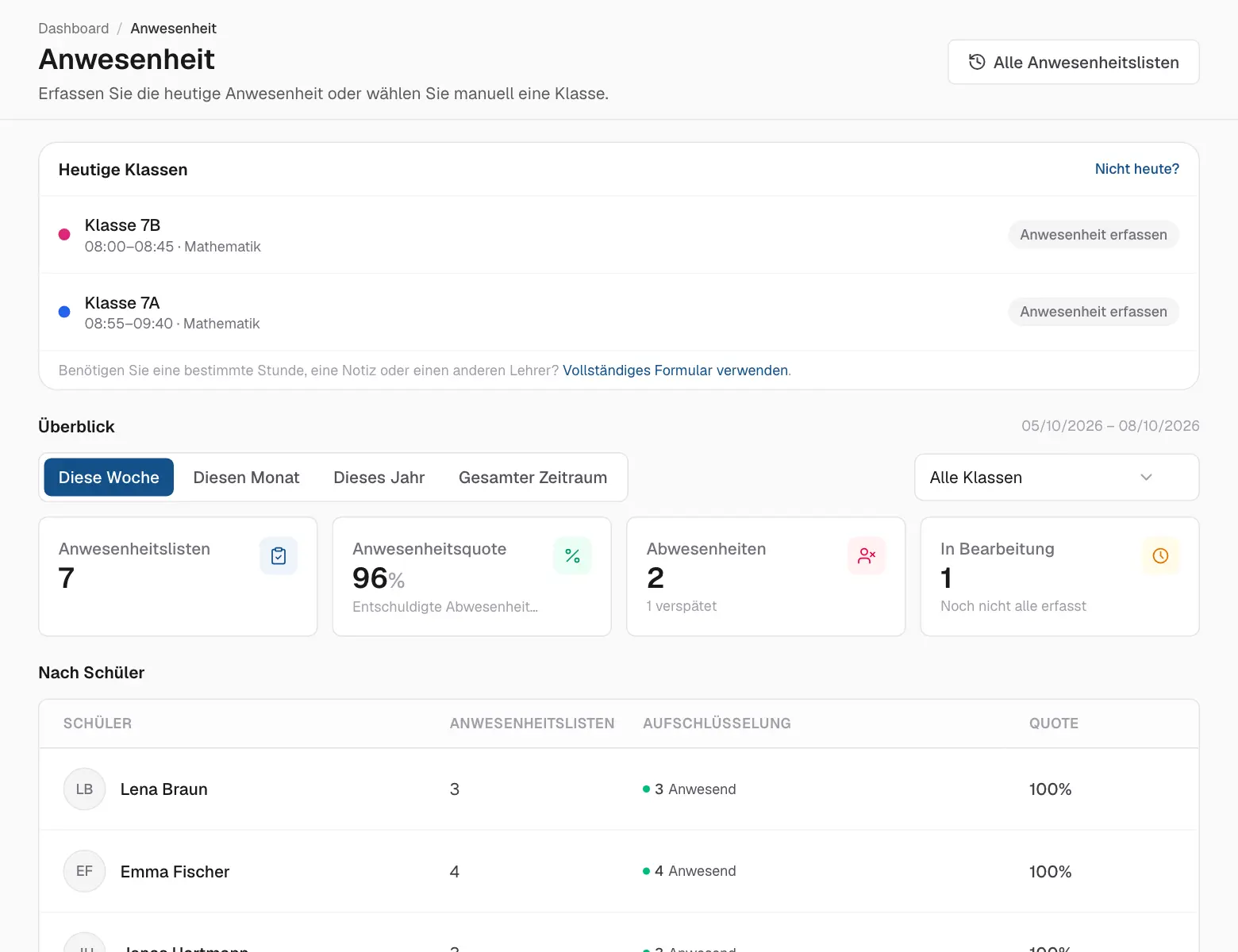Select the Diese Woche tab
The height and width of the screenshot is (952, 1238).
[109, 478]
